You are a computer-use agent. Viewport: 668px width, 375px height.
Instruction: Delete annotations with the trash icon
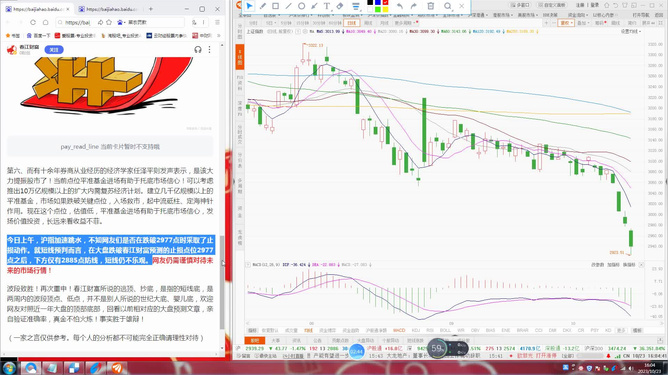coord(431,6)
